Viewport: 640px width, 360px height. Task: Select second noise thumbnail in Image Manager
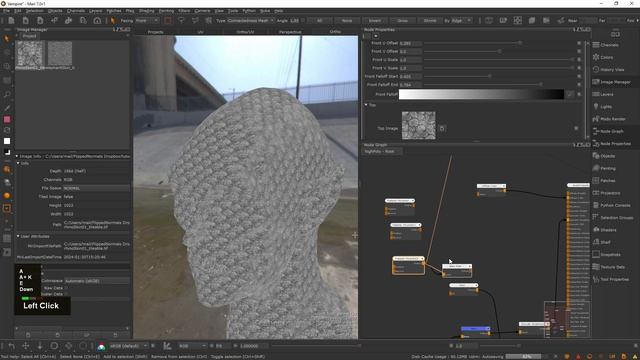coord(60,53)
